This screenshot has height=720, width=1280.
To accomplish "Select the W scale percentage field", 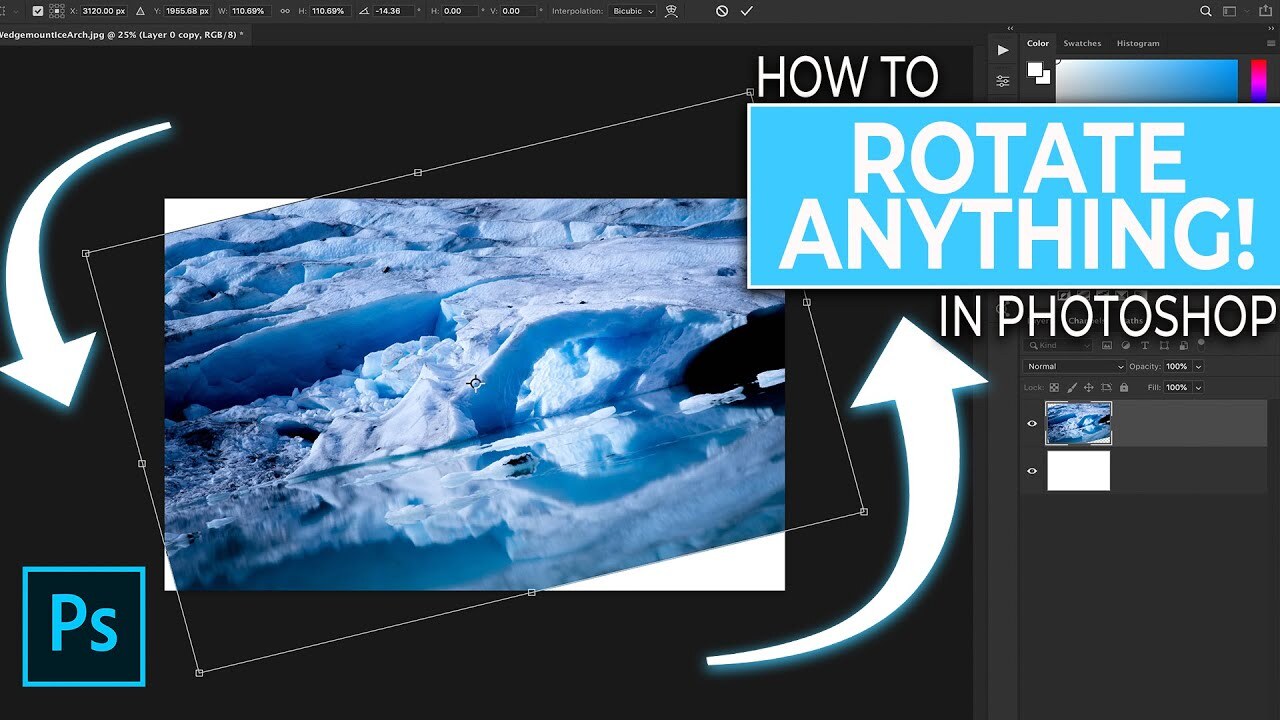I will pos(249,11).
